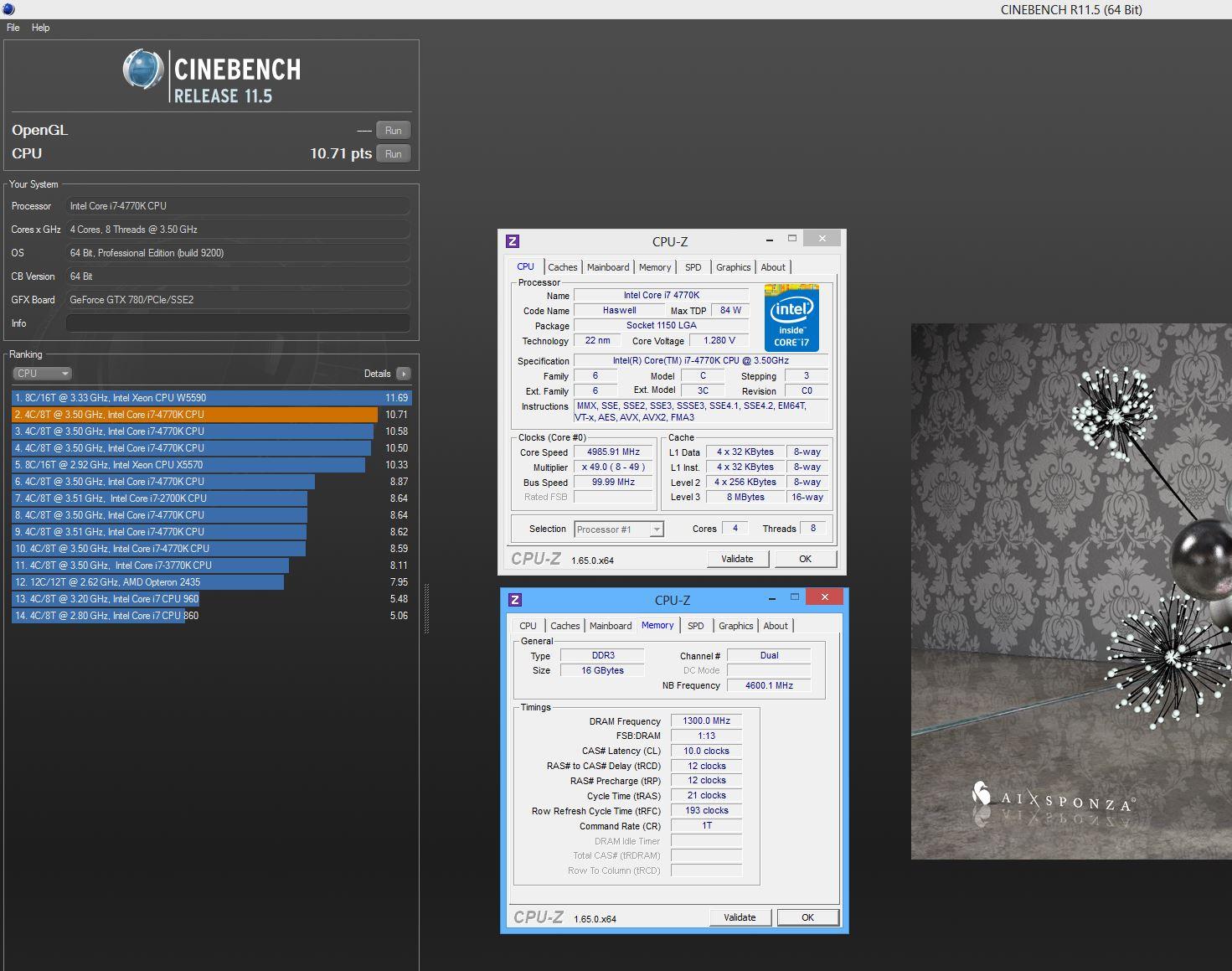Screen dimensions: 1232x971
Task: Switch to Mainboard tab in upper CPU-Z
Action: tap(608, 267)
